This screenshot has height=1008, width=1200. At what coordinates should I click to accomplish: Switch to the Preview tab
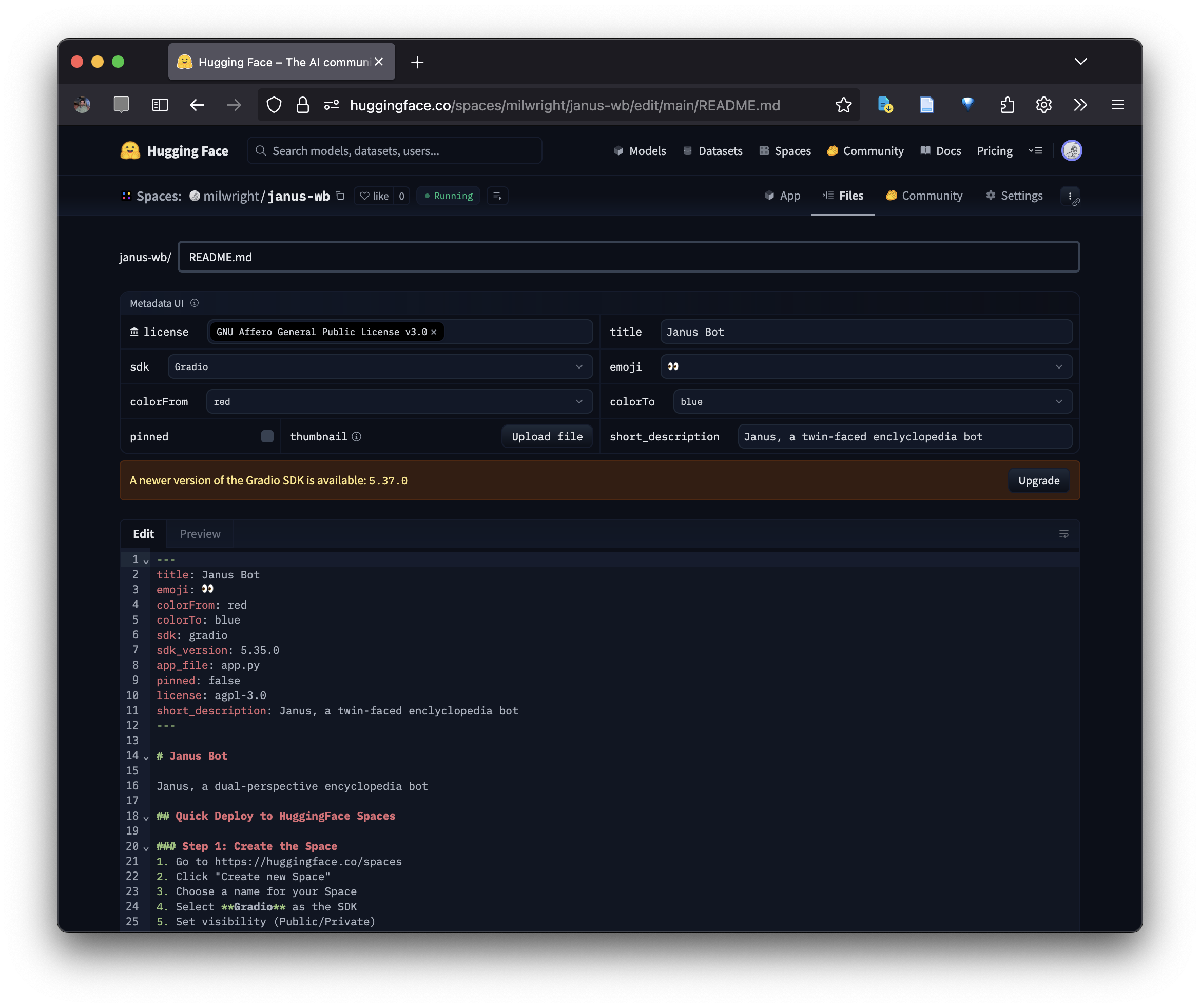click(x=200, y=534)
